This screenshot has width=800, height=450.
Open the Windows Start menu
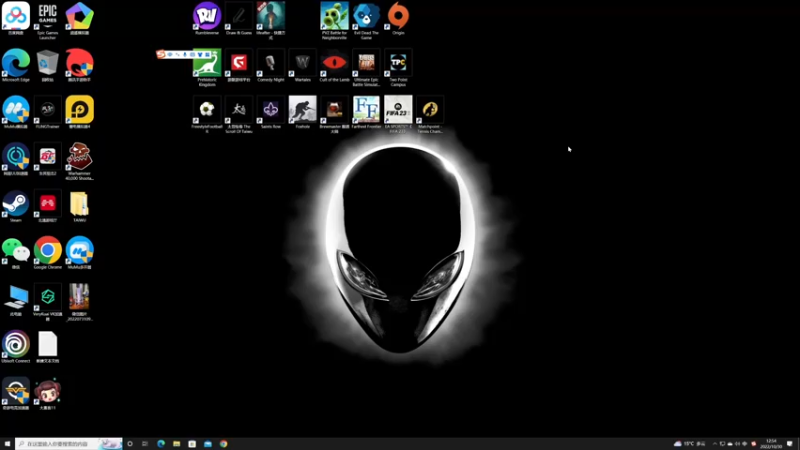pos(7,444)
